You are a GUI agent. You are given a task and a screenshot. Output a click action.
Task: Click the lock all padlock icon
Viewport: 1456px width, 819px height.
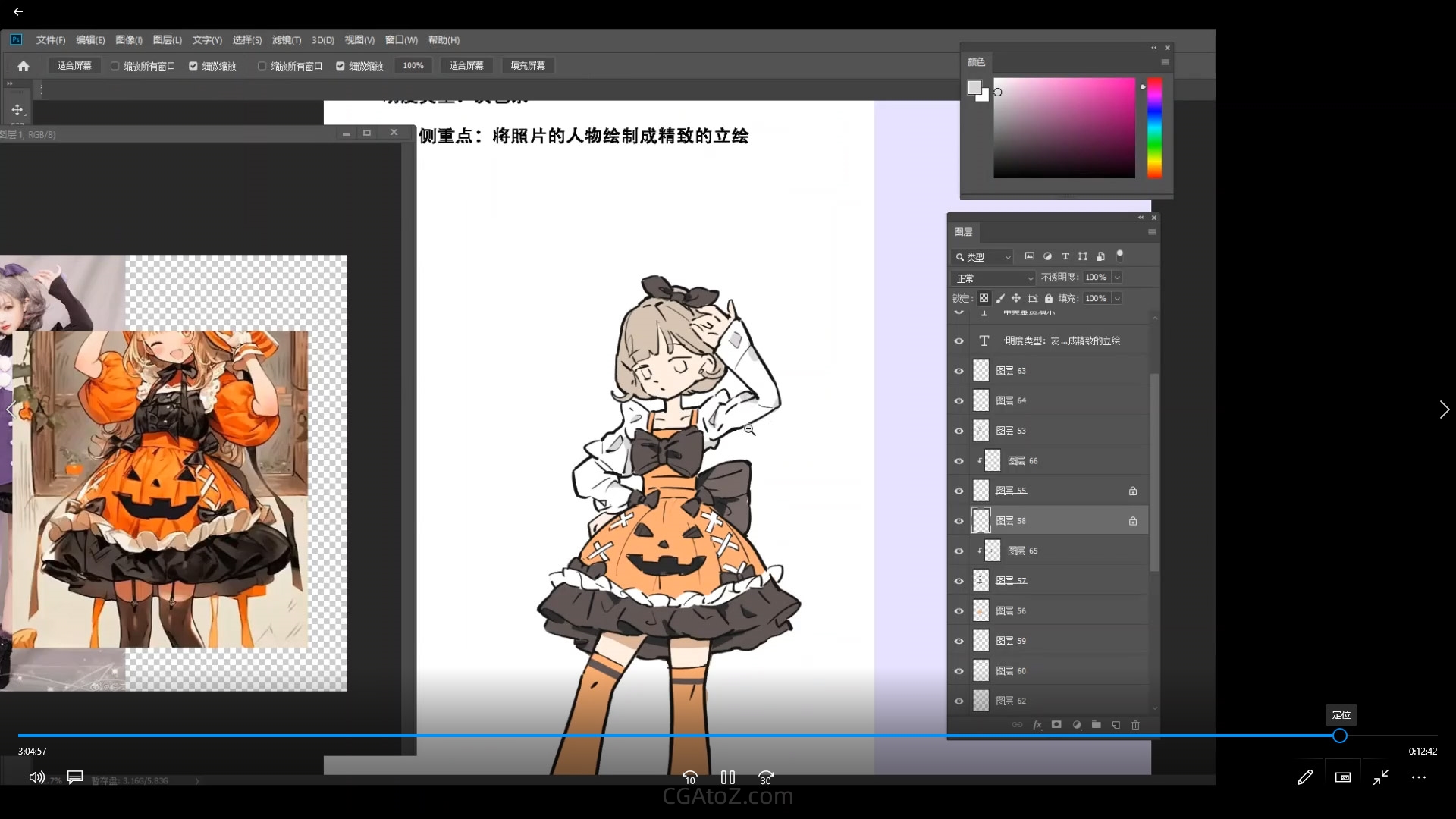coord(1049,299)
